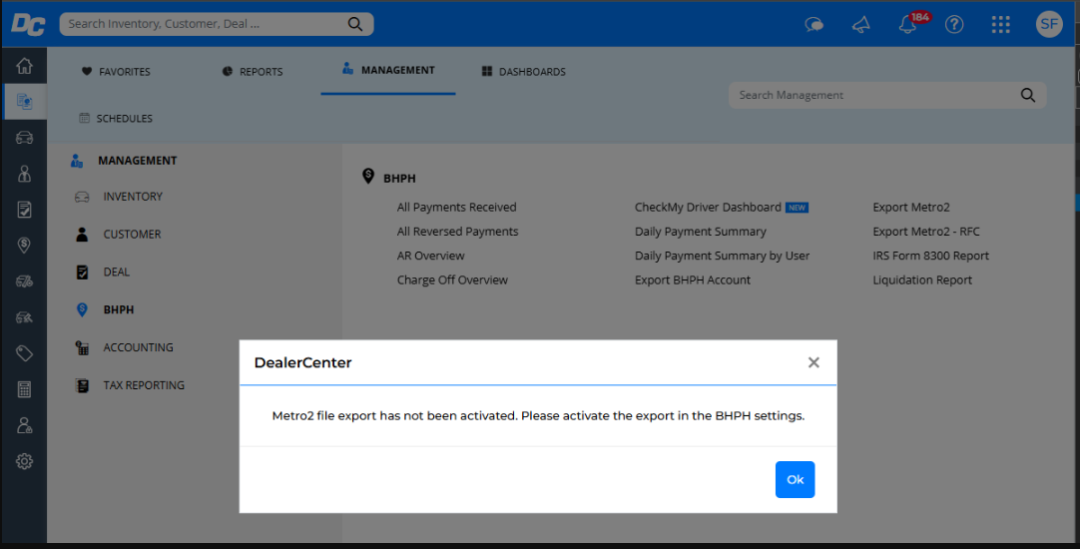Select the reports icon in the left sidebar

24,102
